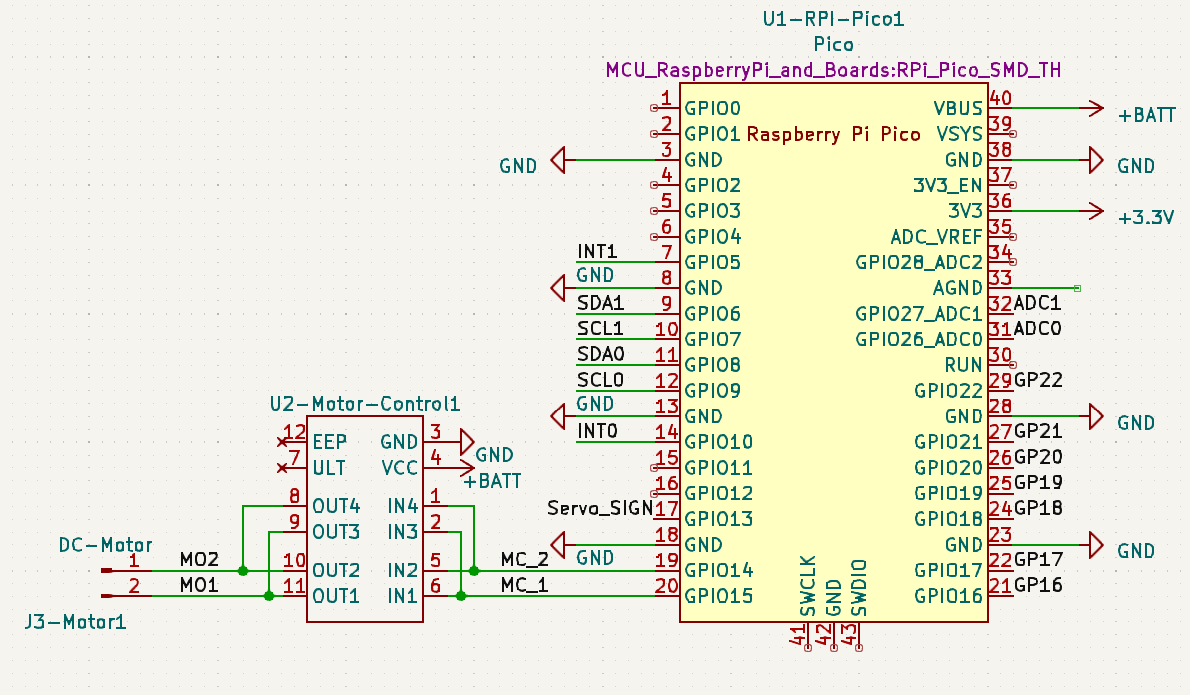Click GND symbol at Pico pin 8
1190x695 pixels.
pos(558,288)
